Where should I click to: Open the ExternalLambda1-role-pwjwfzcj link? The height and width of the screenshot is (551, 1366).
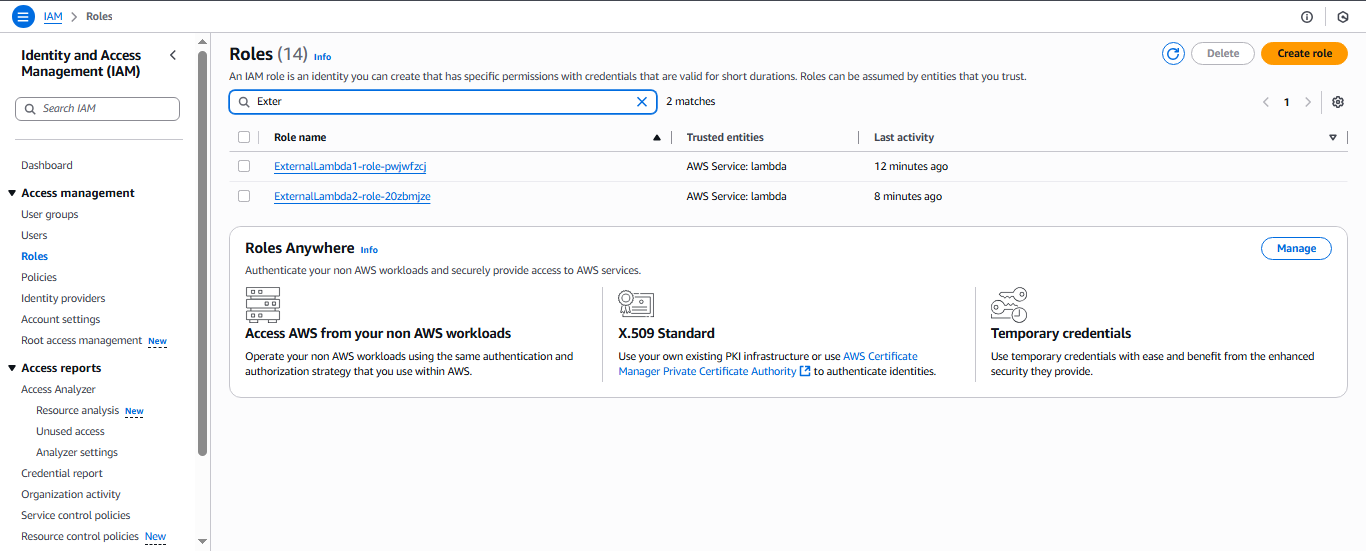tap(350, 166)
